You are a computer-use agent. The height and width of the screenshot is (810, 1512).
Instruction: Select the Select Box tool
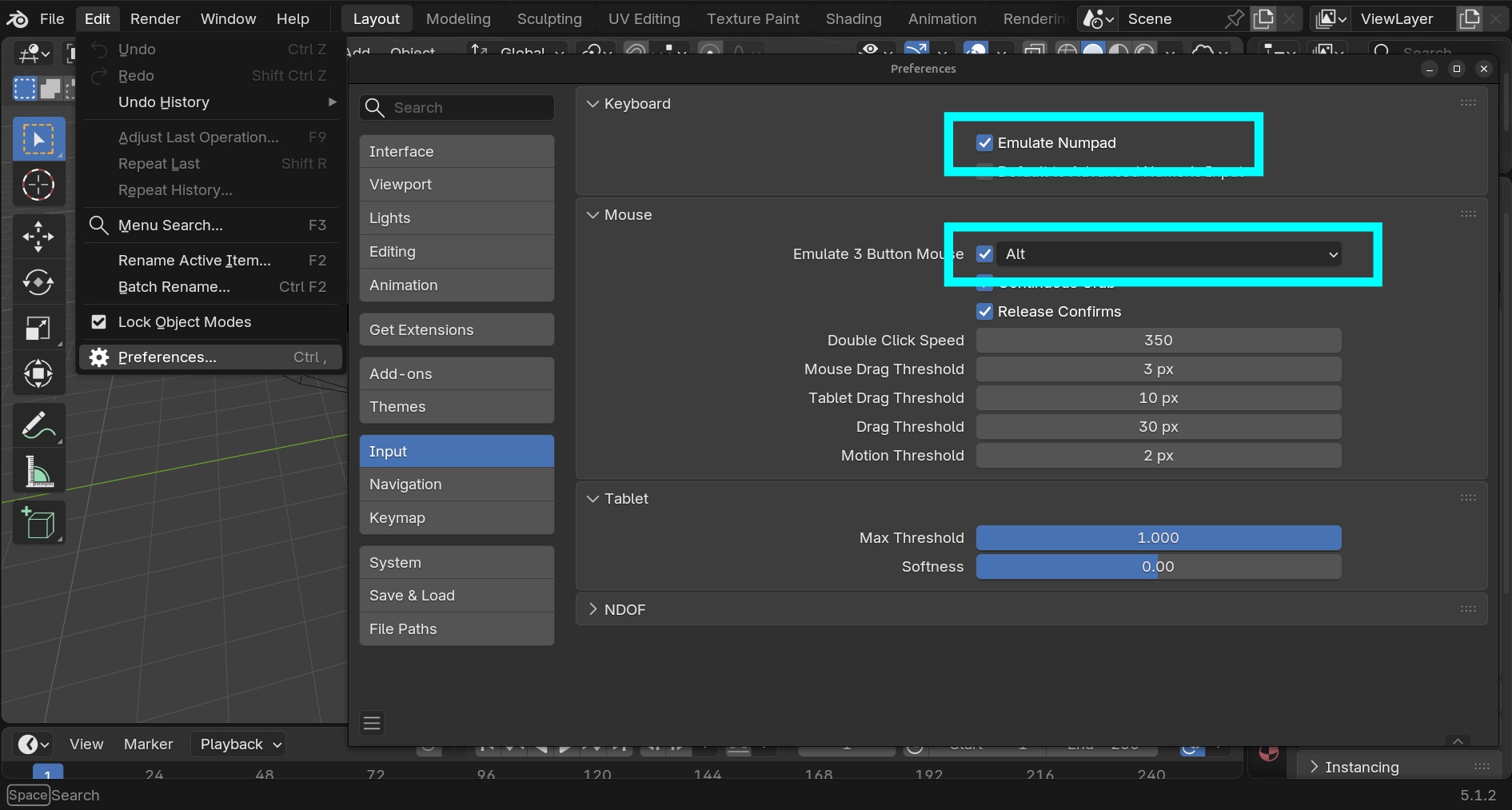pos(38,139)
